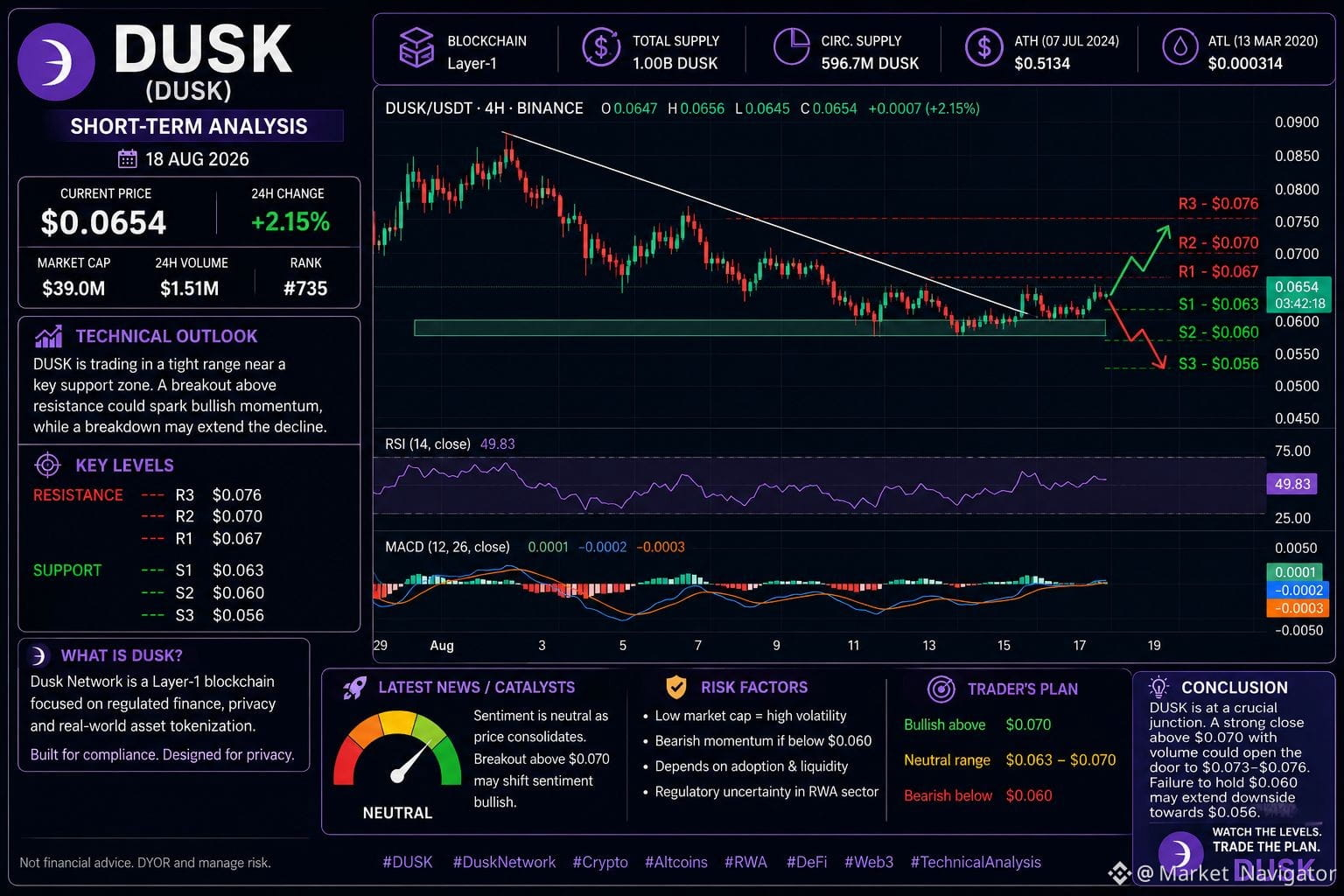The width and height of the screenshot is (1344, 896).
Task: Select the Blockchain cube icon
Action: click(x=416, y=47)
